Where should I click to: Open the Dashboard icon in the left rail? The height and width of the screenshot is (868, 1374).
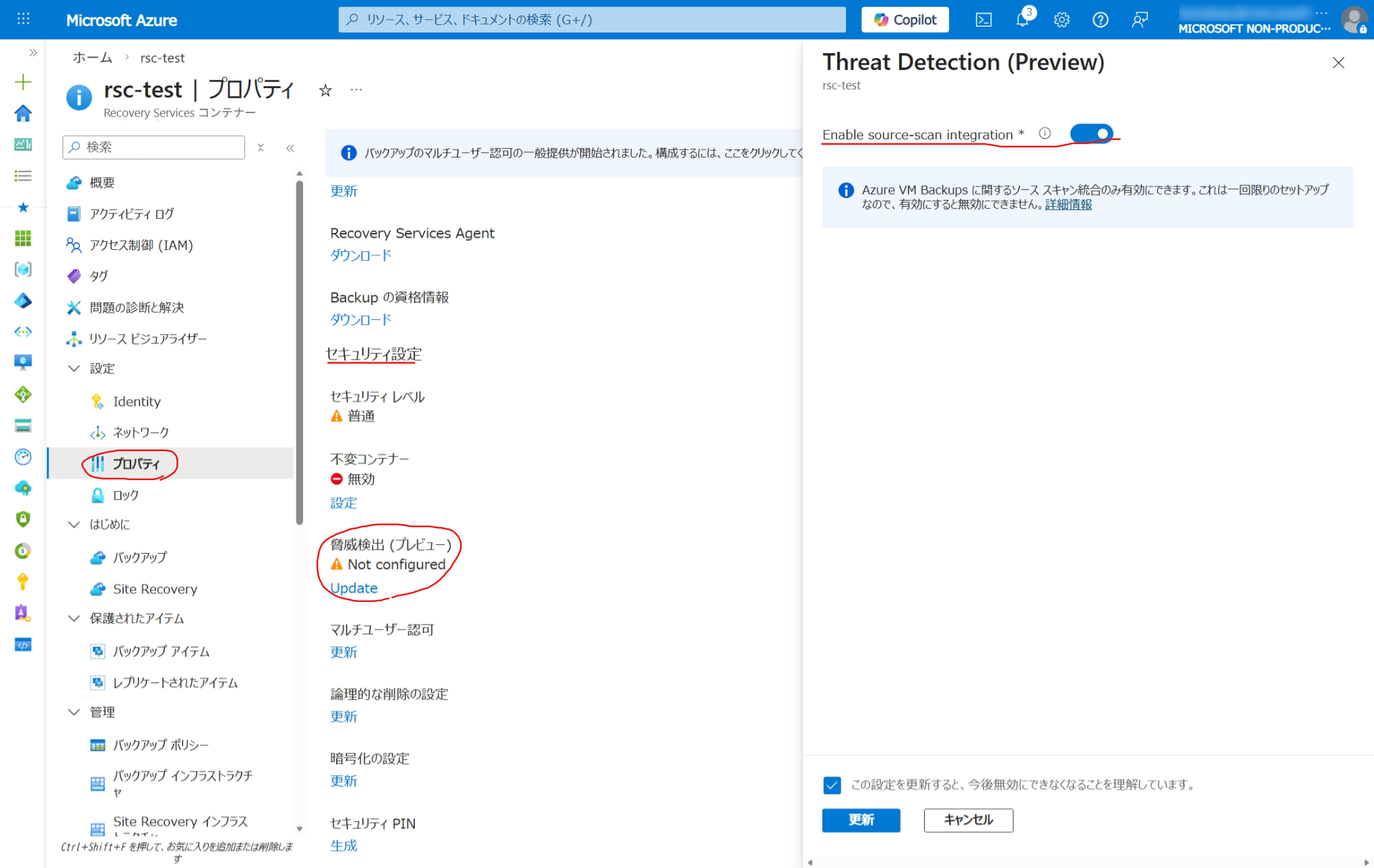click(23, 144)
